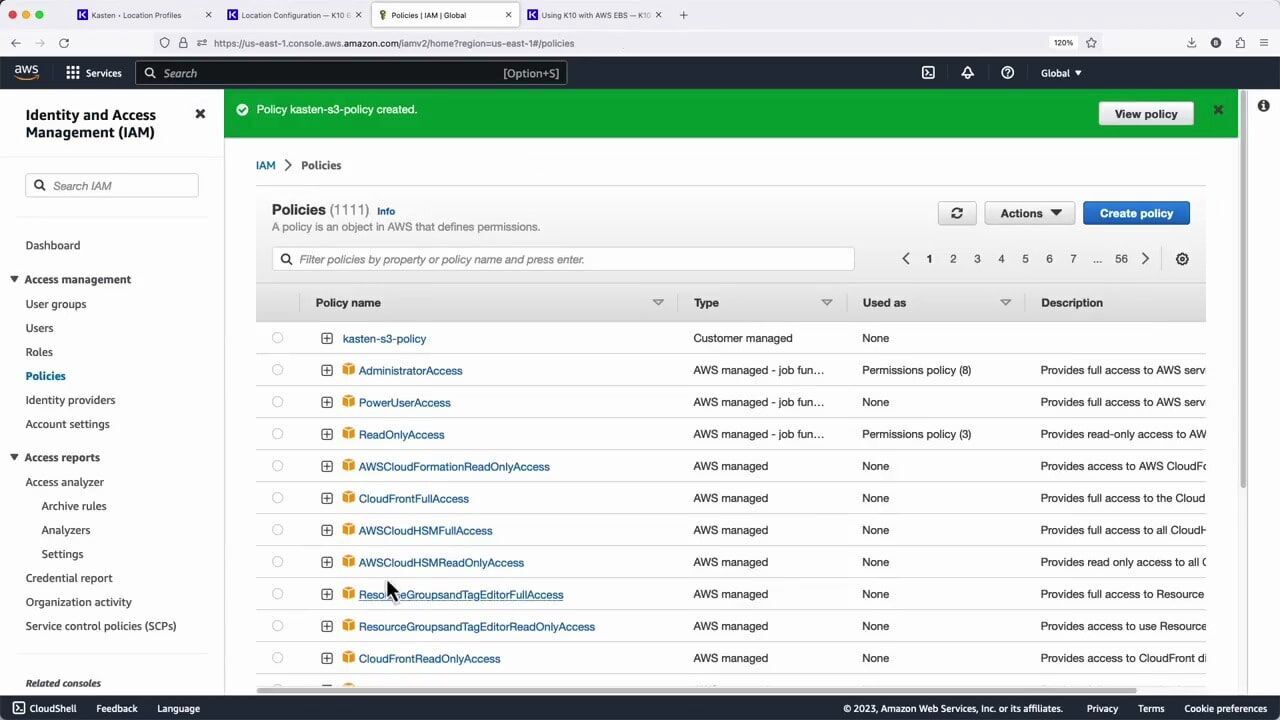Viewport: 1280px width, 720px height.
Task: Click the PowerUserAccess policy cube icon
Action: tap(348, 401)
